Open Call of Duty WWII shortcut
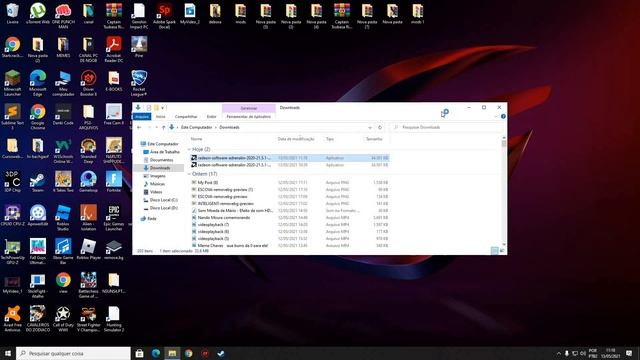640x360 pixels. tap(63, 319)
